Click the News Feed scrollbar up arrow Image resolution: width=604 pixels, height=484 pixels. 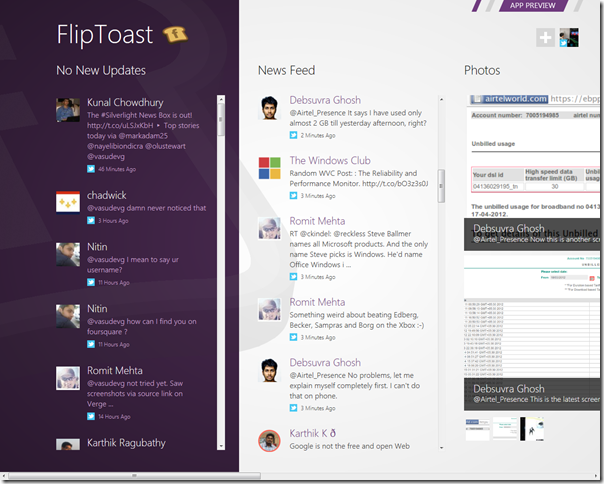point(441,99)
